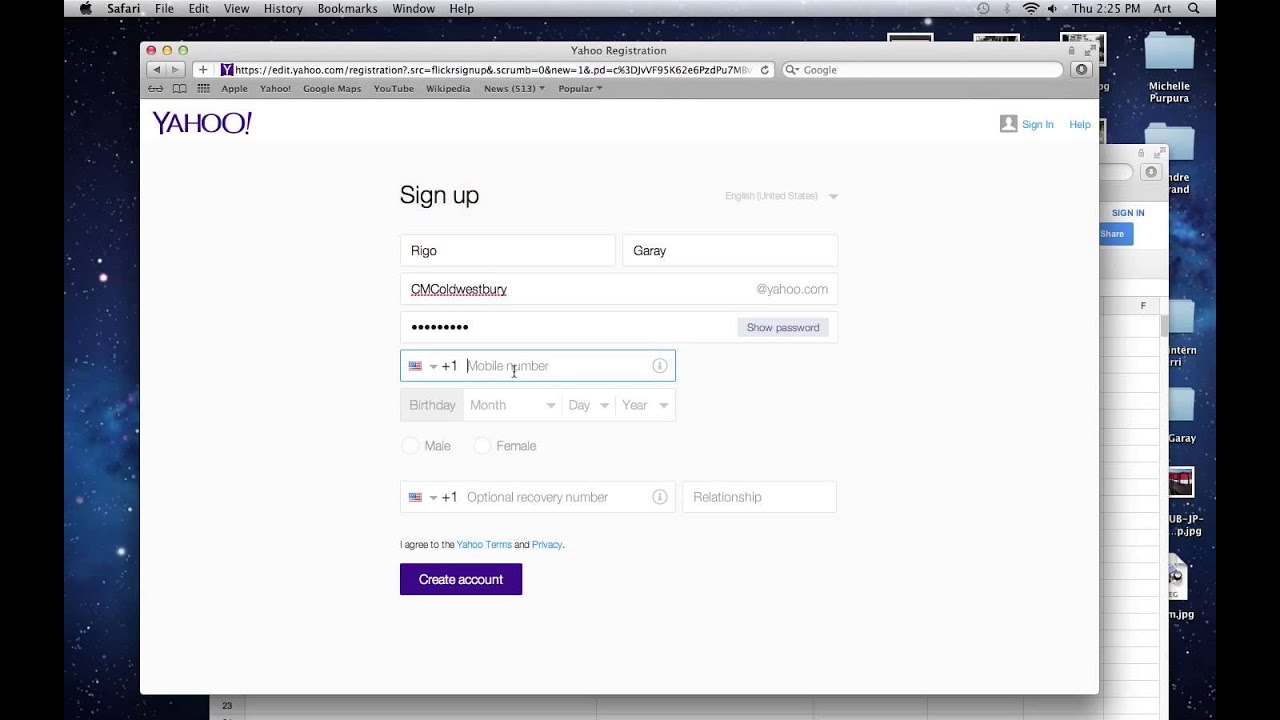Open the English (United States) language dropdown
1280x720 pixels.
(x=782, y=196)
